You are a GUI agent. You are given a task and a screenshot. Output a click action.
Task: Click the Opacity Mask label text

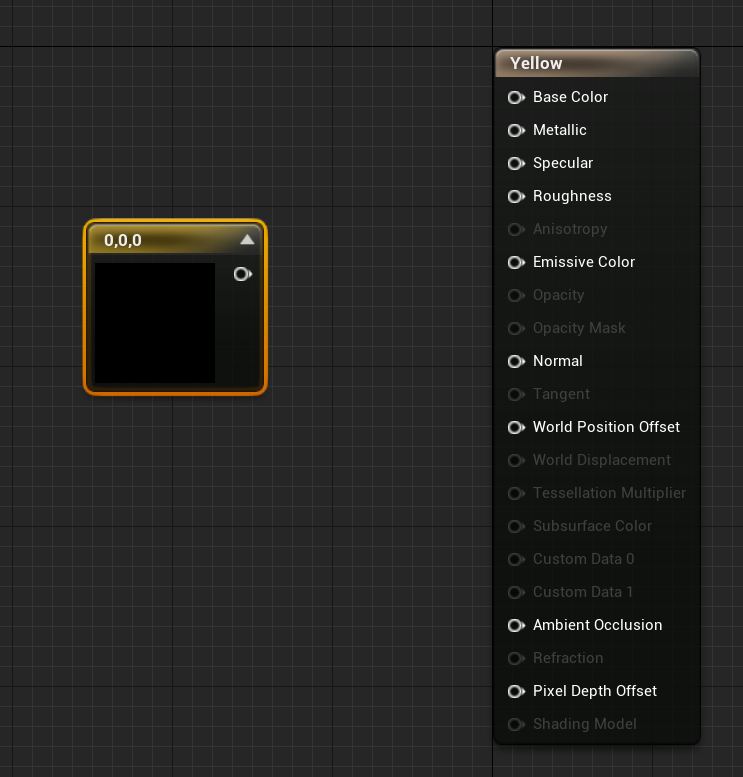pos(579,328)
